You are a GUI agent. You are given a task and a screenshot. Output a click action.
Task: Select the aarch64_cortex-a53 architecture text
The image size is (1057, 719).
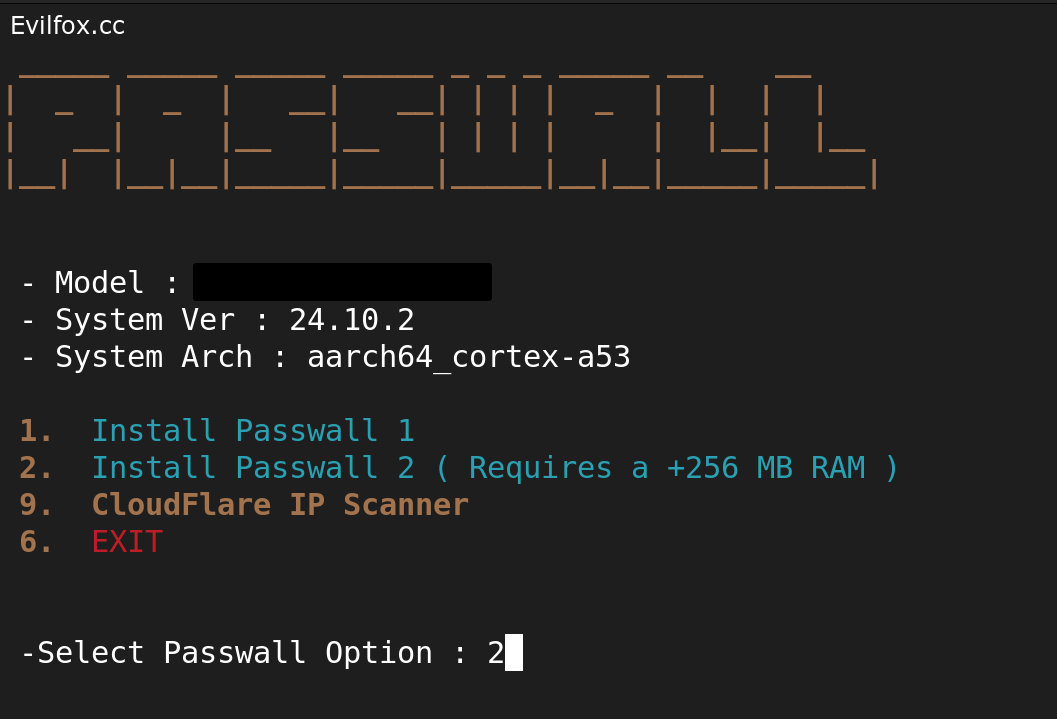coord(468,357)
